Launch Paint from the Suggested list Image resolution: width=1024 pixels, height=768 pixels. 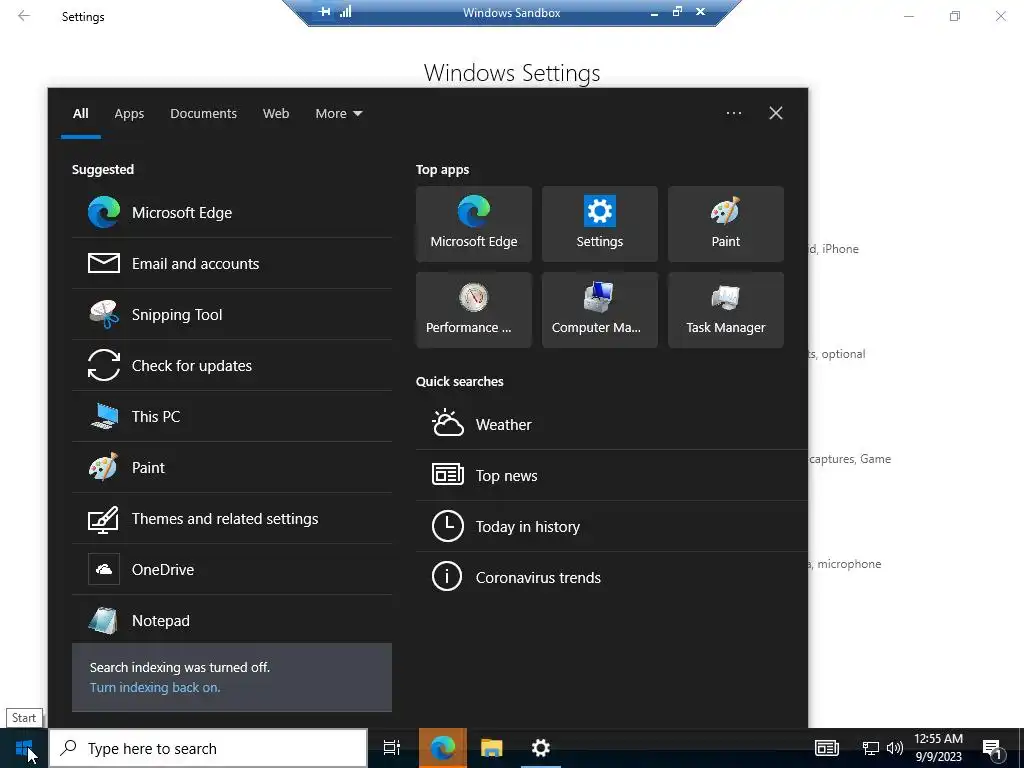click(232, 467)
